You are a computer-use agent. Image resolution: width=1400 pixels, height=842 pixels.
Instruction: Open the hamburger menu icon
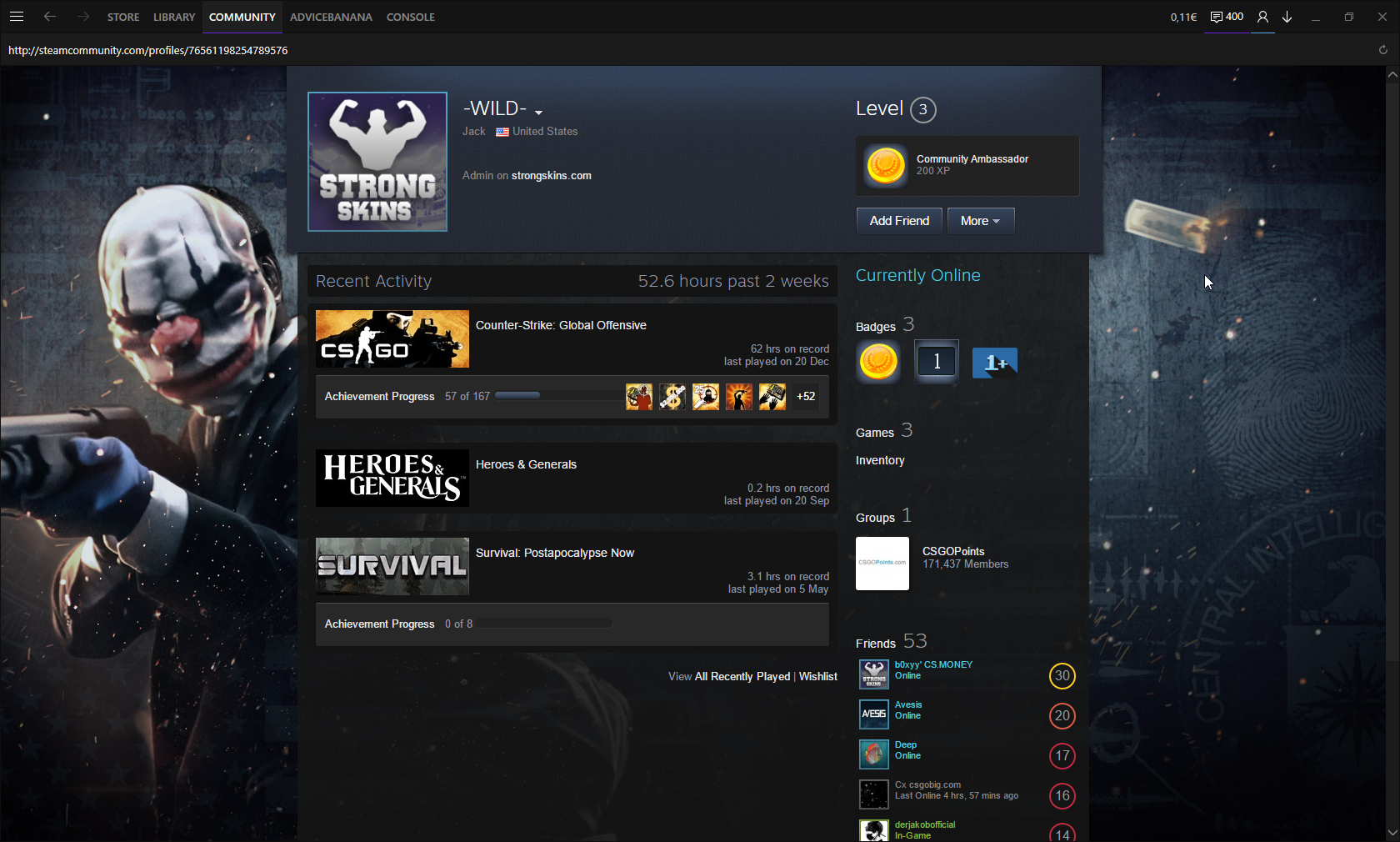click(x=17, y=17)
